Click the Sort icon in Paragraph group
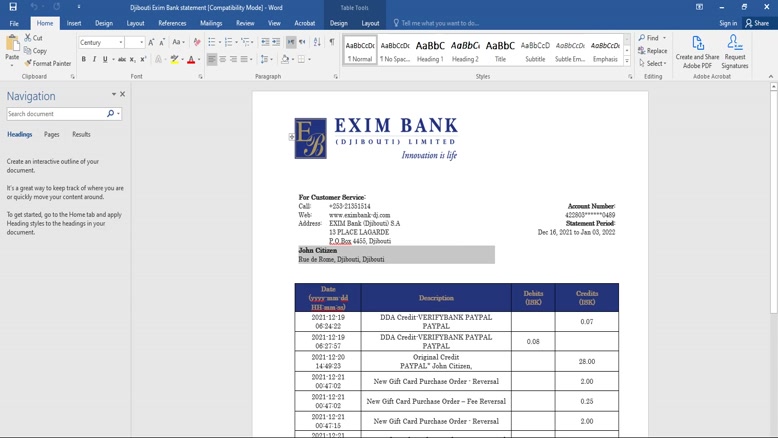The height and width of the screenshot is (438, 778). (317, 42)
